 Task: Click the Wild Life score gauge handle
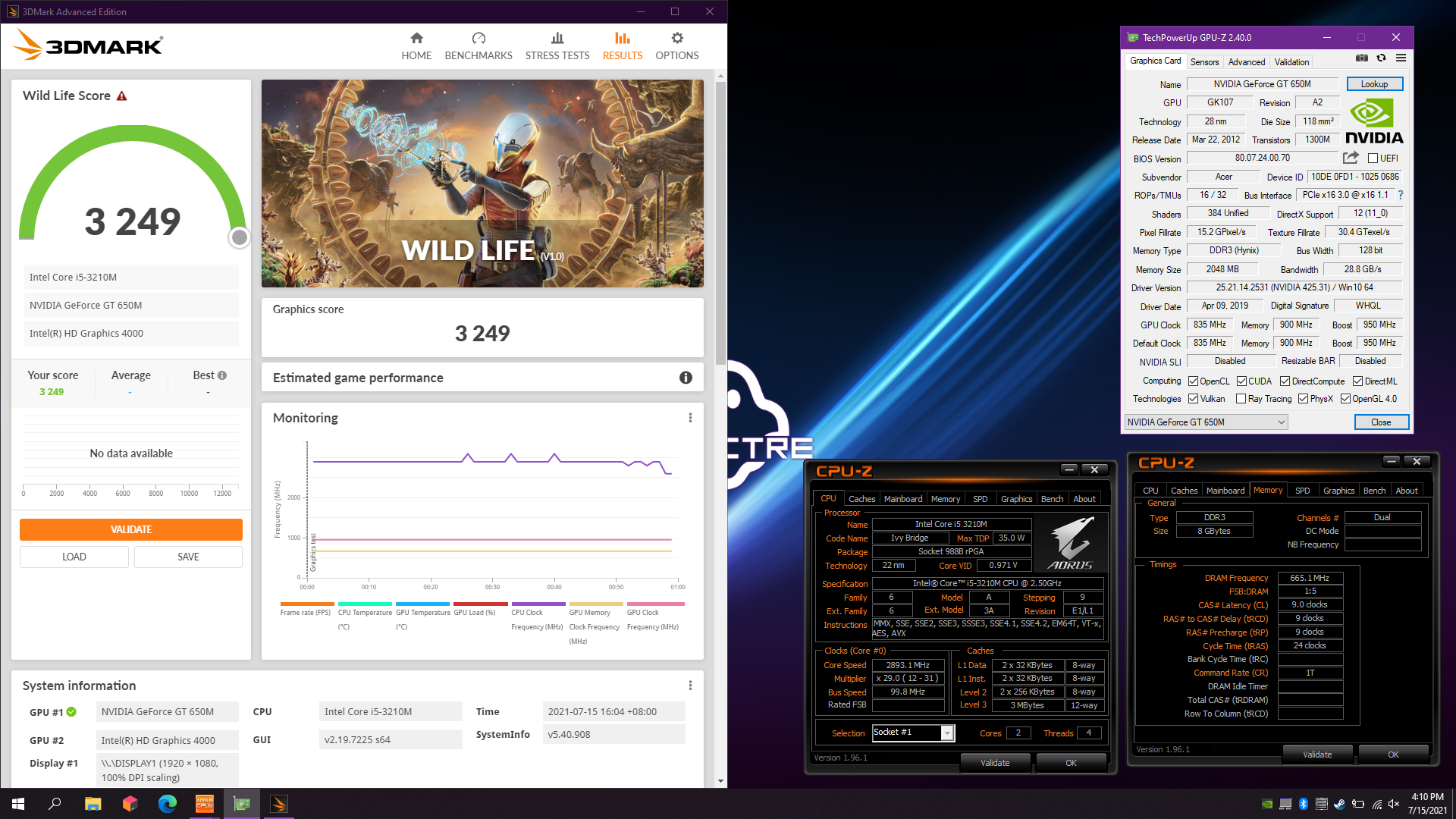pyautogui.click(x=240, y=238)
